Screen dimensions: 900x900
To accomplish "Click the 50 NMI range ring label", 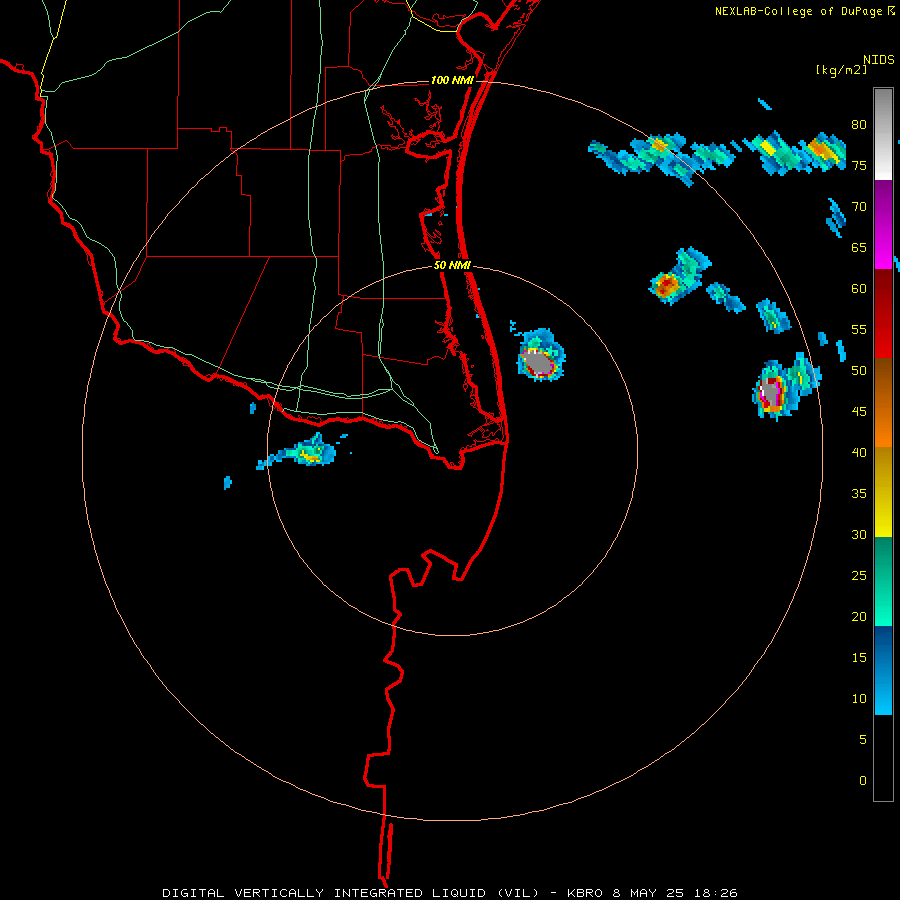I will tap(452, 265).
